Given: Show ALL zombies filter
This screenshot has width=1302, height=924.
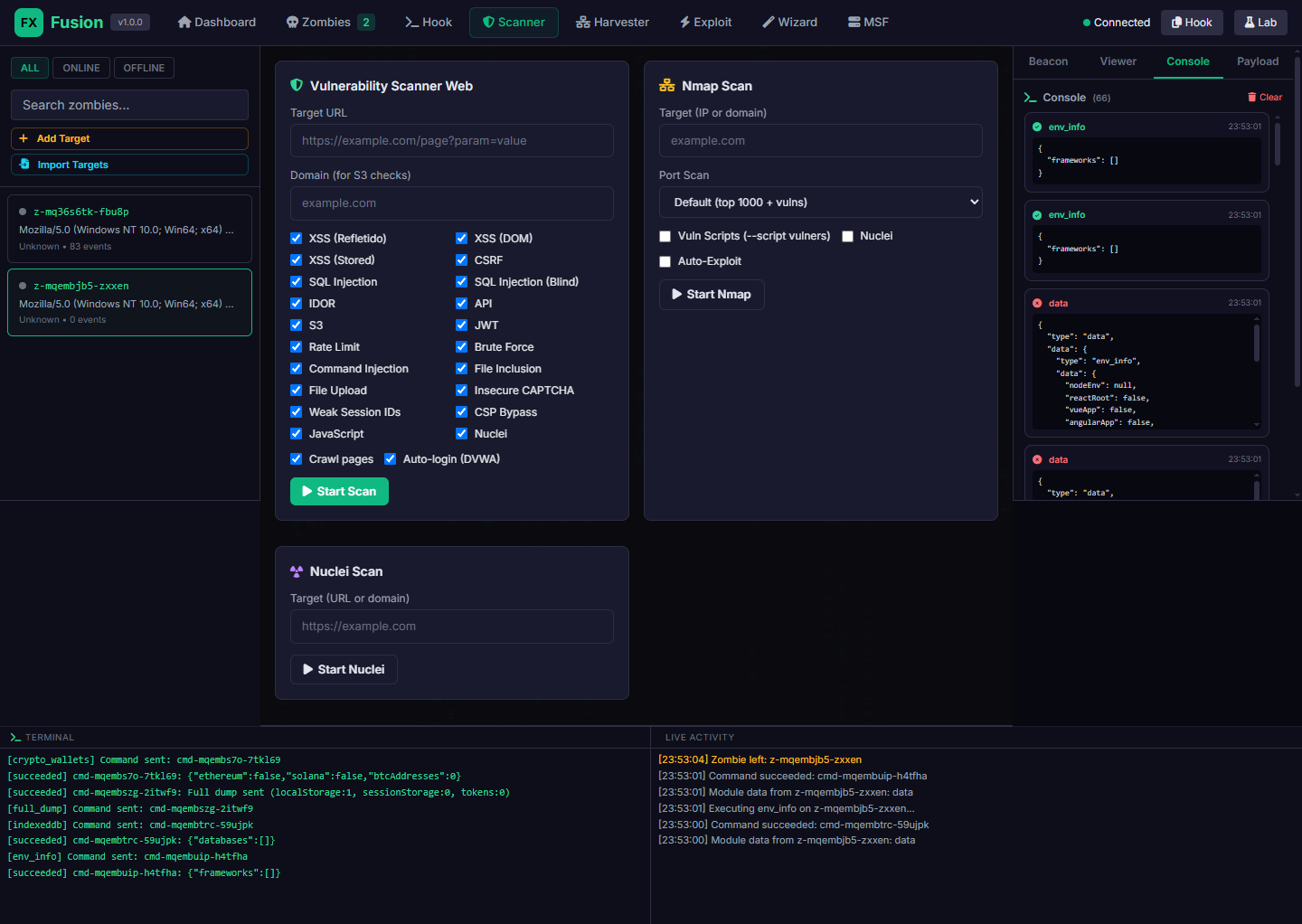Looking at the screenshot, I should tap(30, 68).
